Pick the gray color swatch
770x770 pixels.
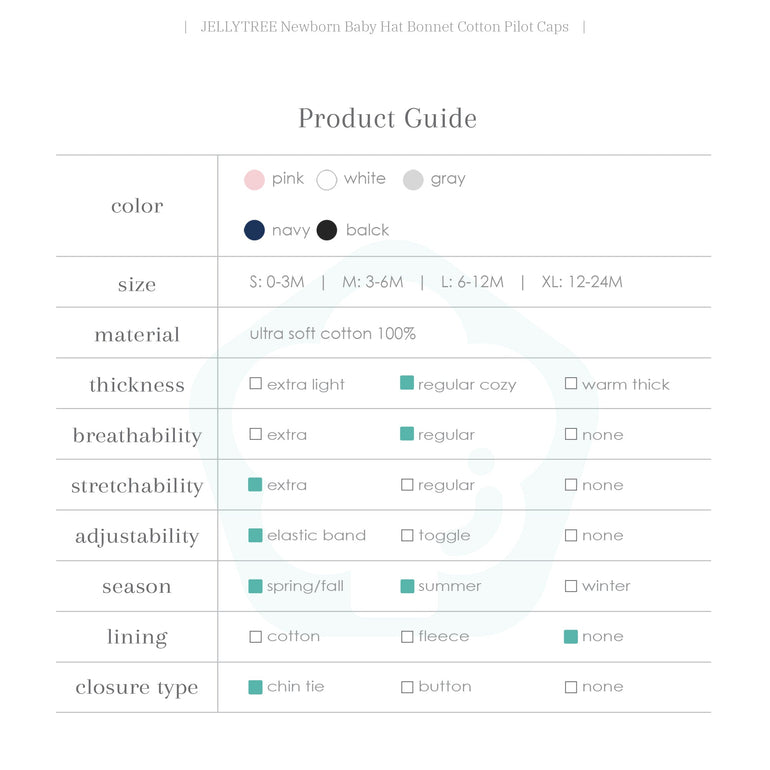click(413, 180)
